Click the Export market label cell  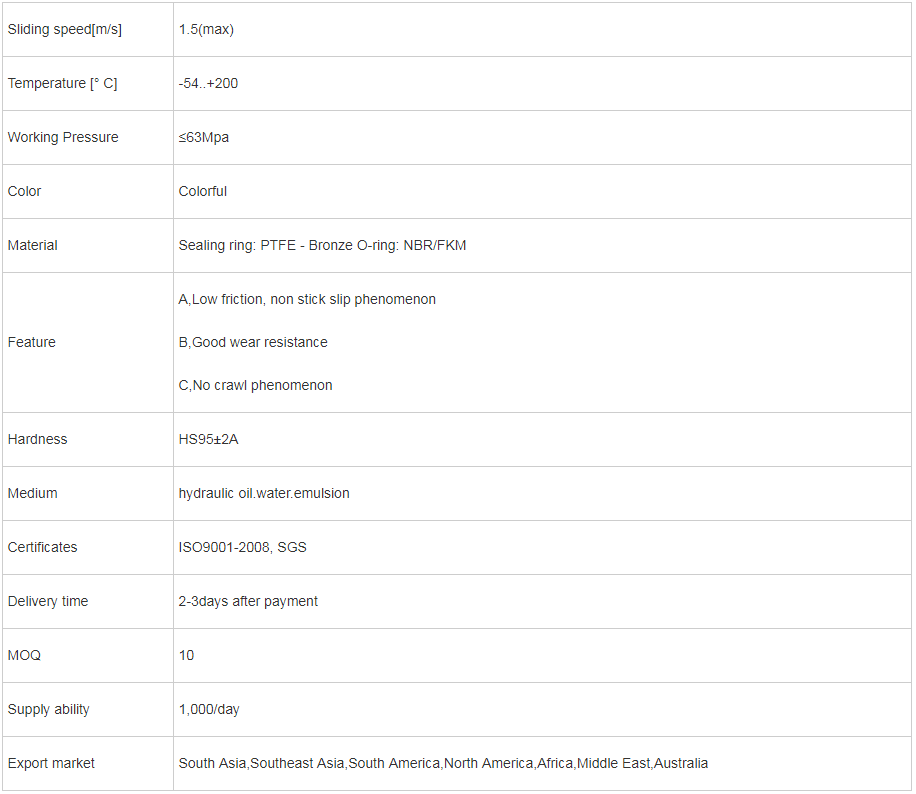click(x=88, y=764)
